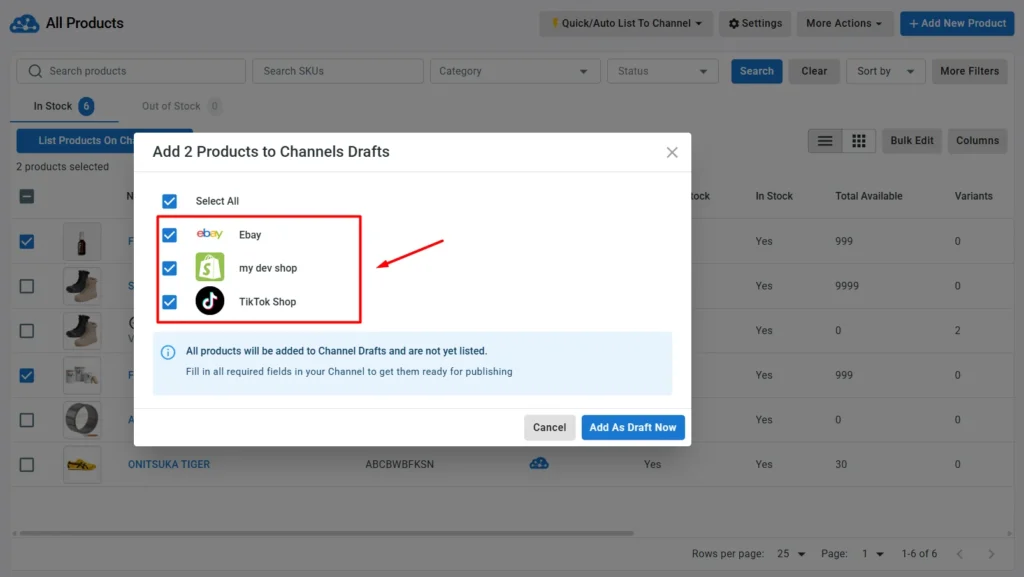Open the Page number dropdown

coord(872,554)
